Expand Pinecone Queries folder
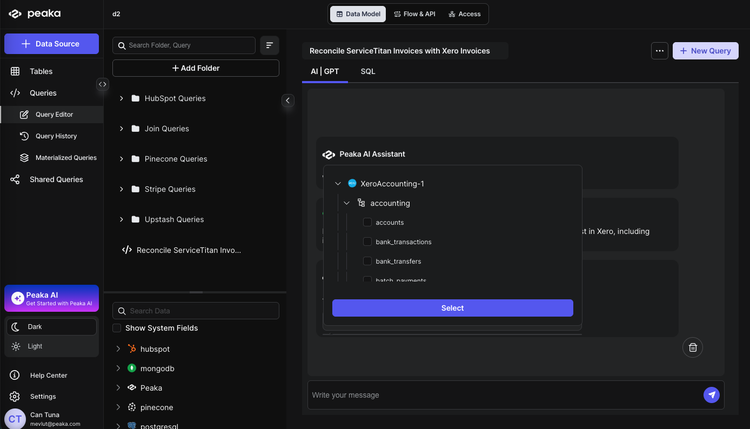 pyautogui.click(x=121, y=159)
